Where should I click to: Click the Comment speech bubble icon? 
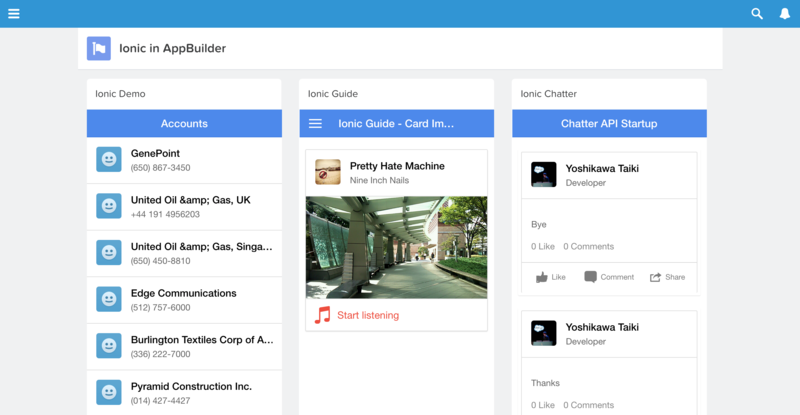point(590,277)
